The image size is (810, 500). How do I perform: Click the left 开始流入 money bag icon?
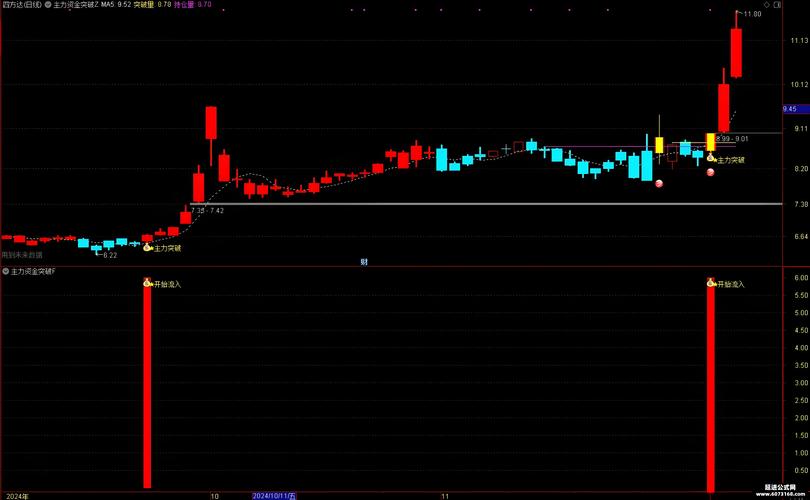[x=148, y=283]
